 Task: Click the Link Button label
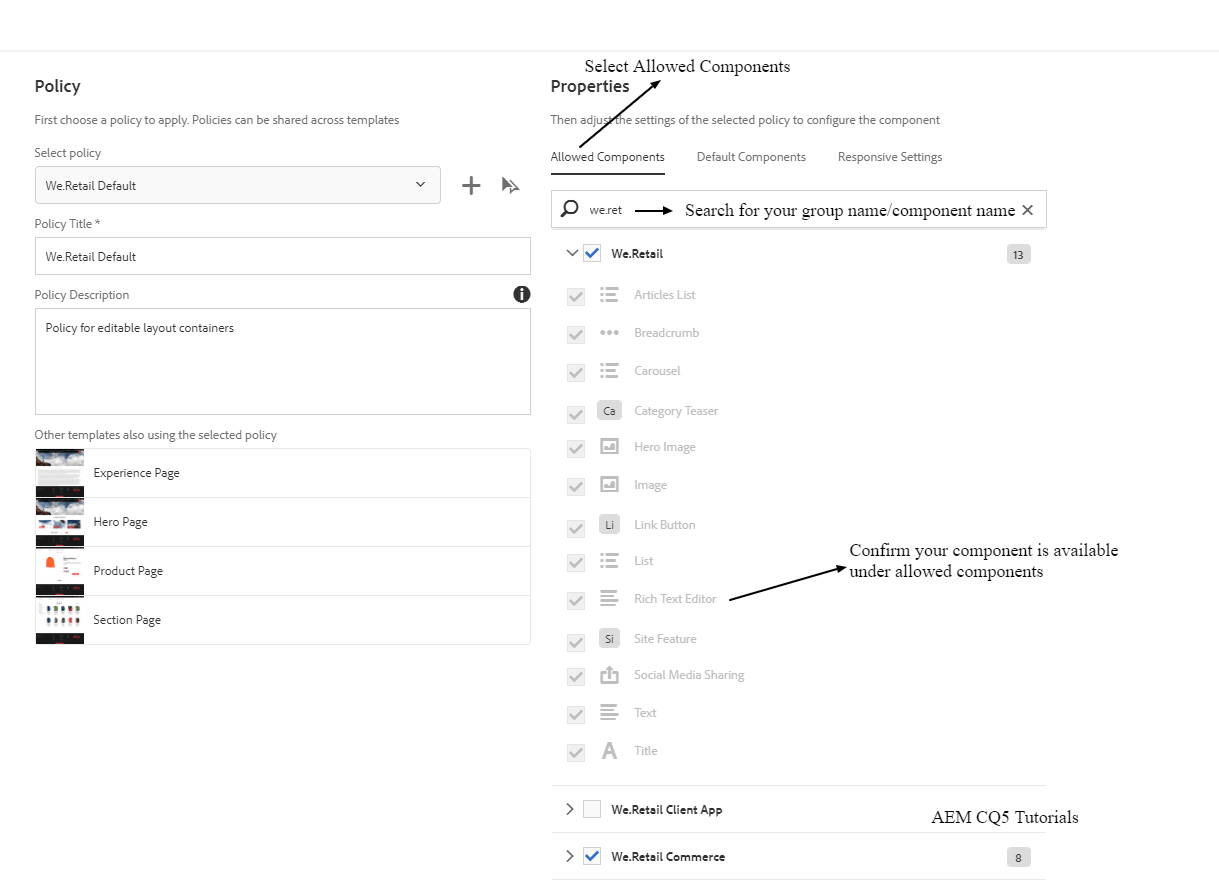[665, 525]
